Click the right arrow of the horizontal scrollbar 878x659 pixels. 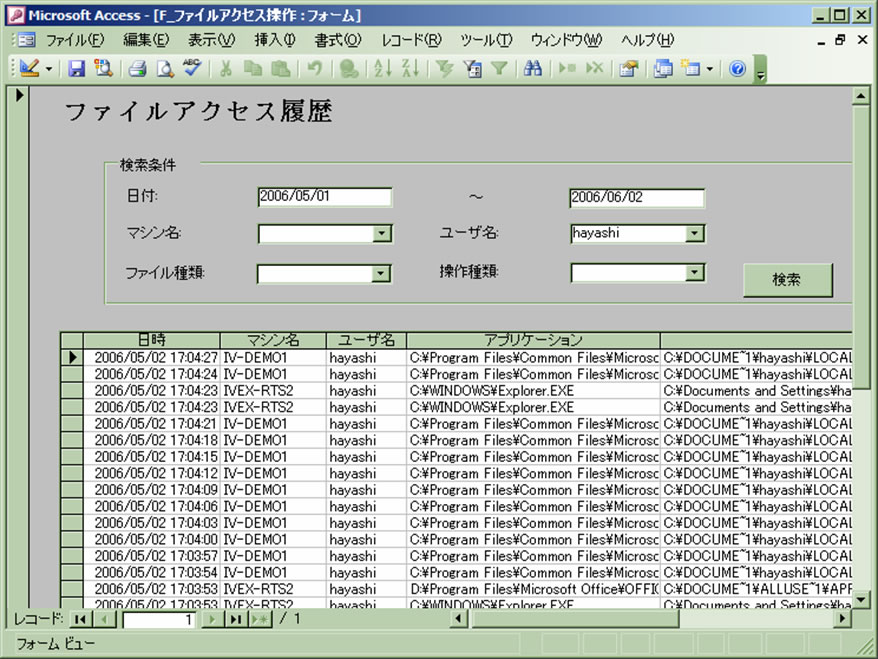tap(843, 620)
